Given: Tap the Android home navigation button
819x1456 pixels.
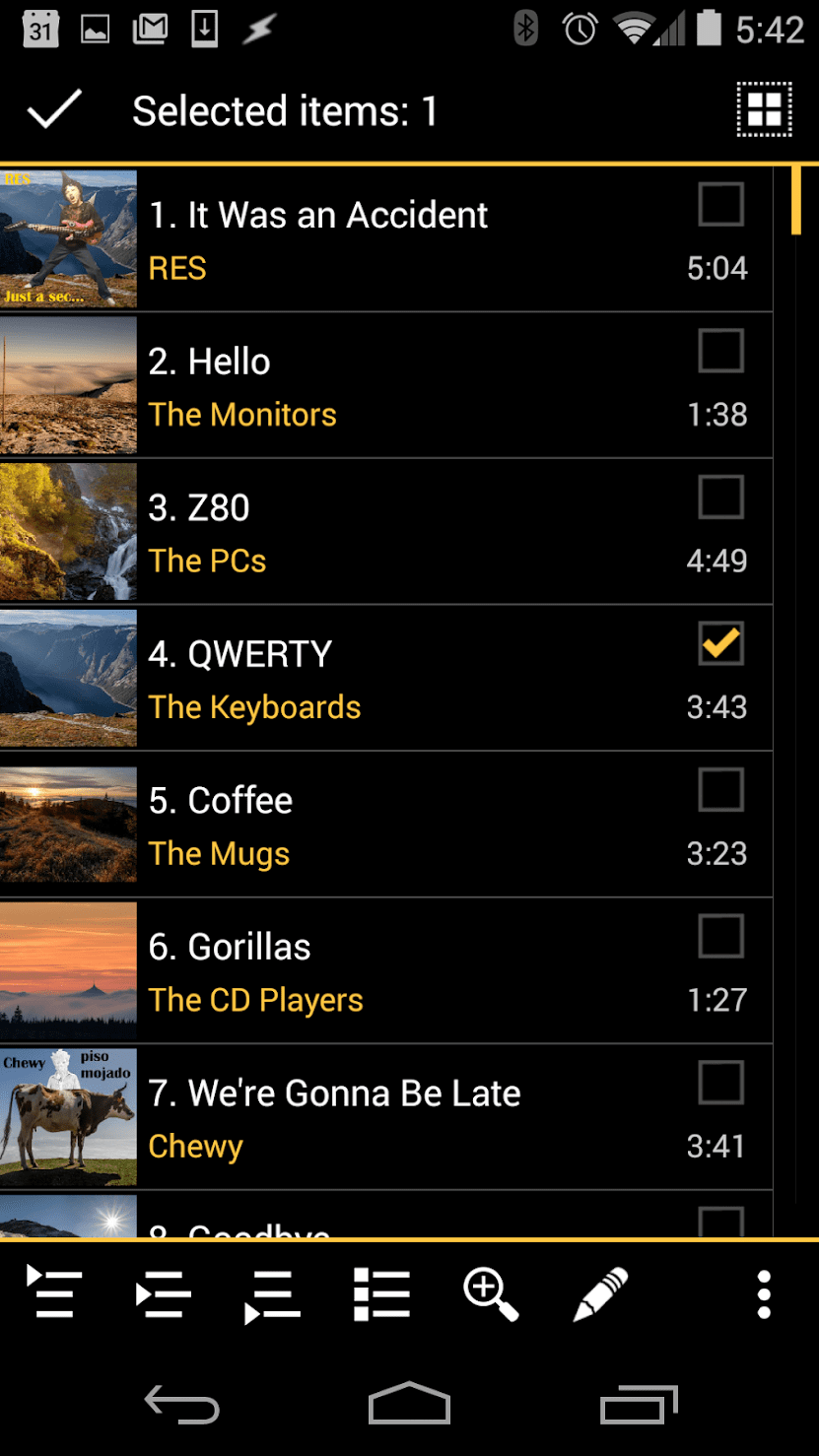Looking at the screenshot, I should (x=409, y=1403).
